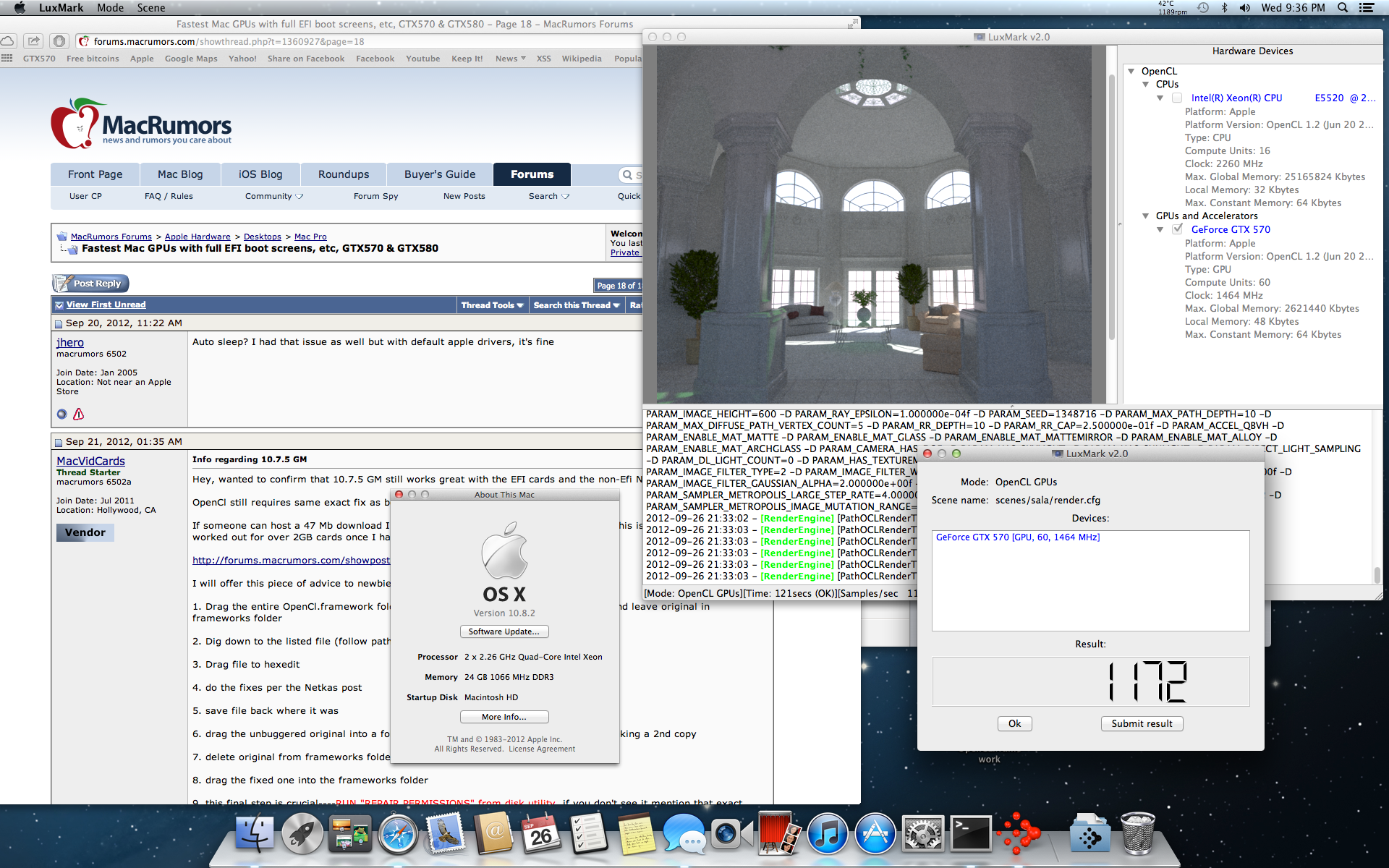Open the Thread Tools dropdown
The image size is (1389, 868).
coord(492,305)
